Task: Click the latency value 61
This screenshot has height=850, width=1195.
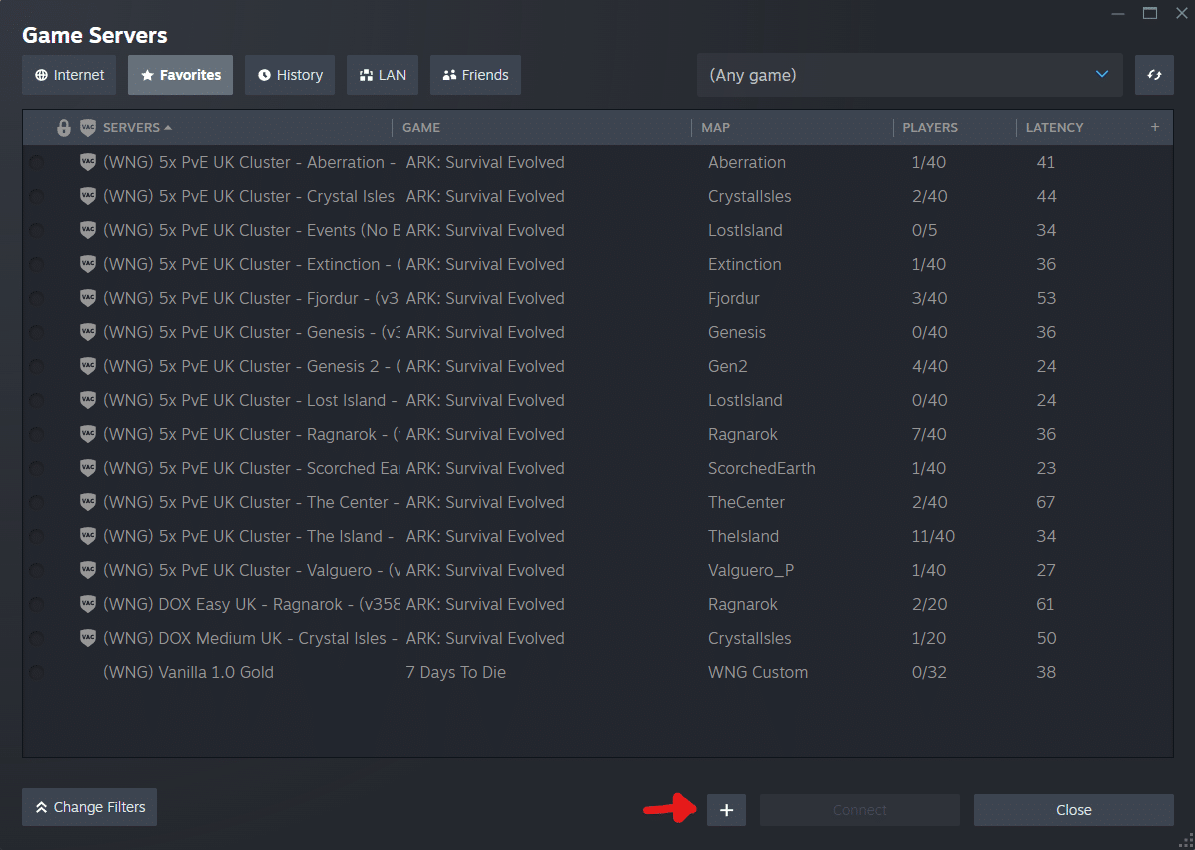Action: [x=1045, y=605]
